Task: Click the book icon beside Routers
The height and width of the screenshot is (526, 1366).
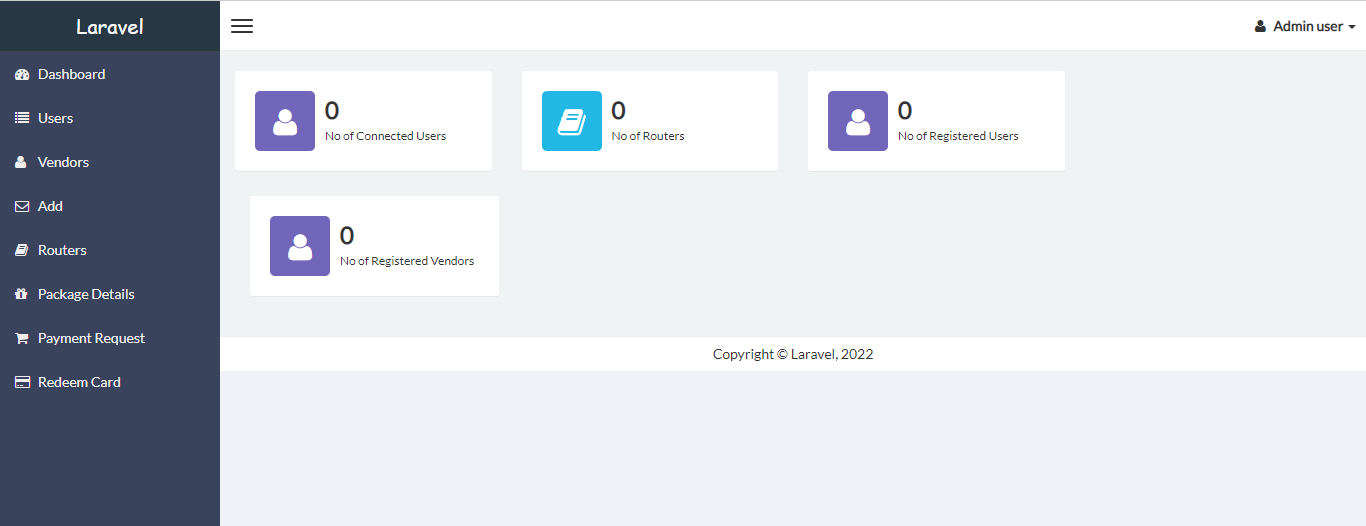Action: click(22, 250)
